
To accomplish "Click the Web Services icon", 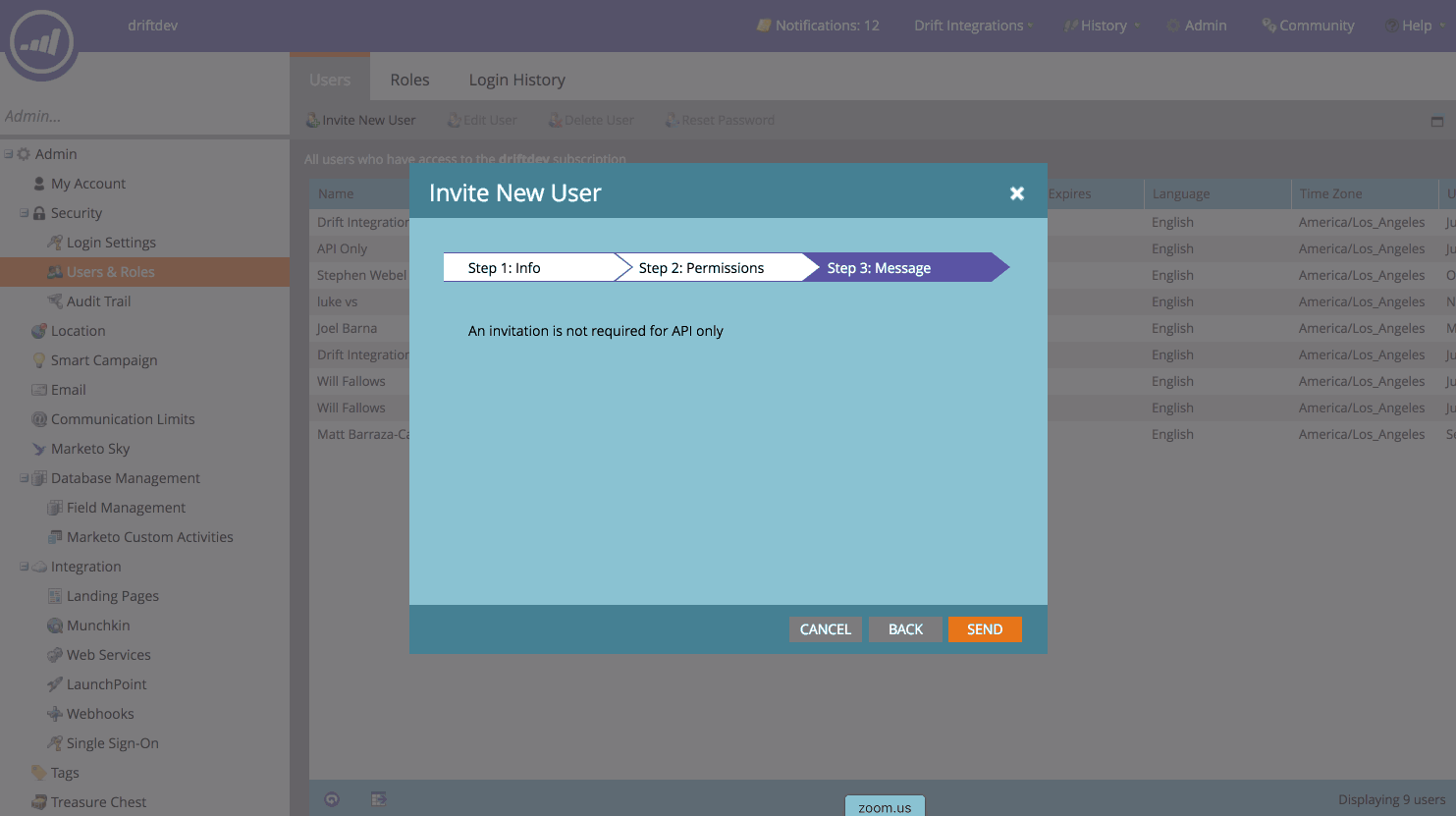I will [55, 655].
